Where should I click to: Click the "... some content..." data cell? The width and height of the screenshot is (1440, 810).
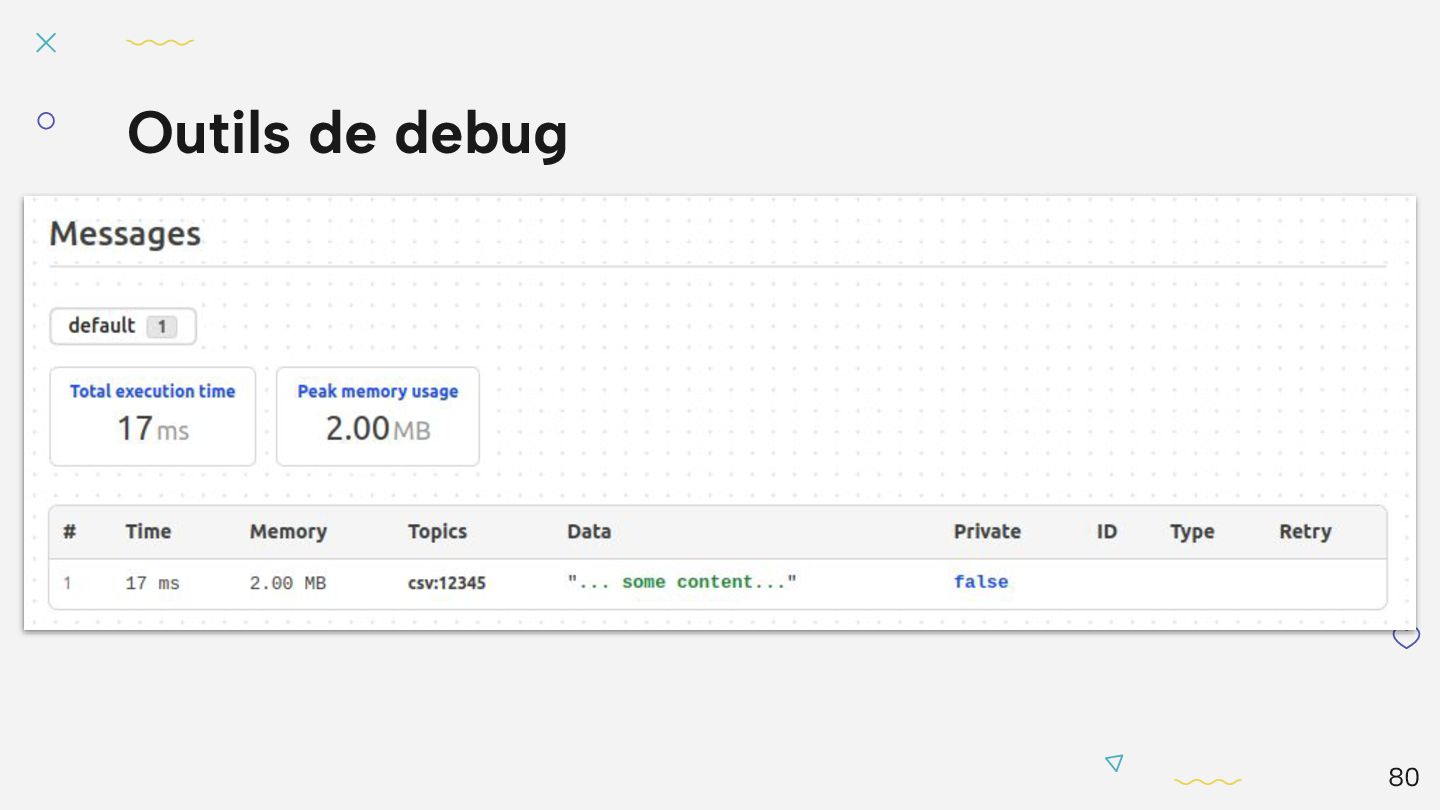[x=682, y=582]
